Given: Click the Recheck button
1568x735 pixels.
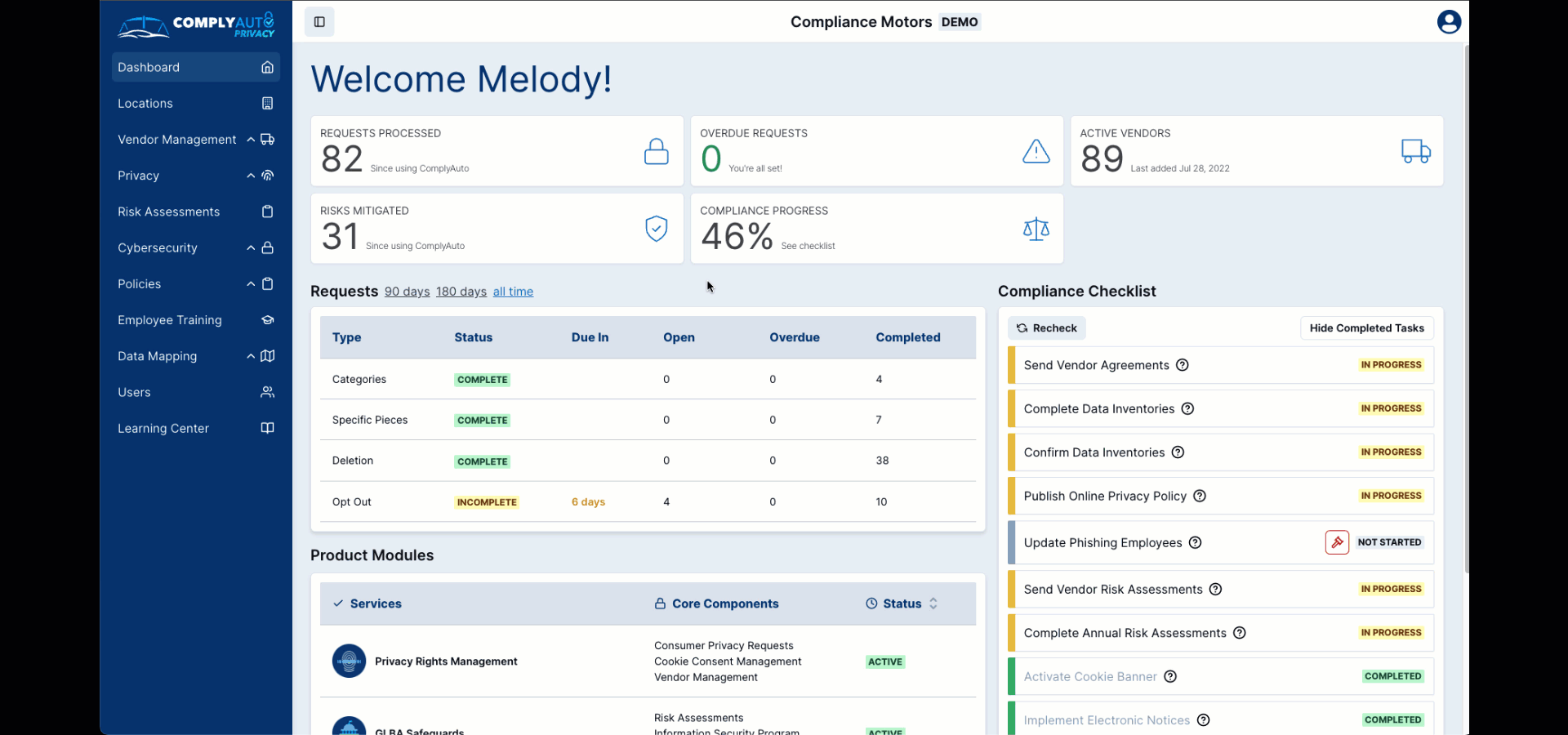Looking at the screenshot, I should pyautogui.click(x=1047, y=328).
